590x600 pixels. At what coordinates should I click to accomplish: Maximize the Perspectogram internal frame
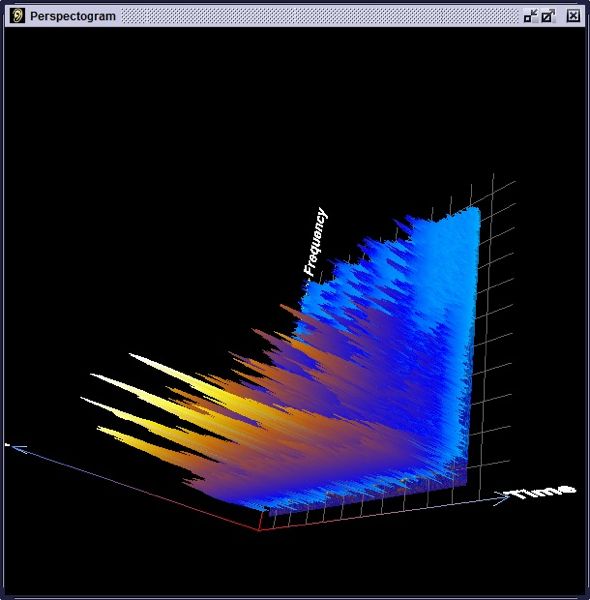[x=548, y=16]
